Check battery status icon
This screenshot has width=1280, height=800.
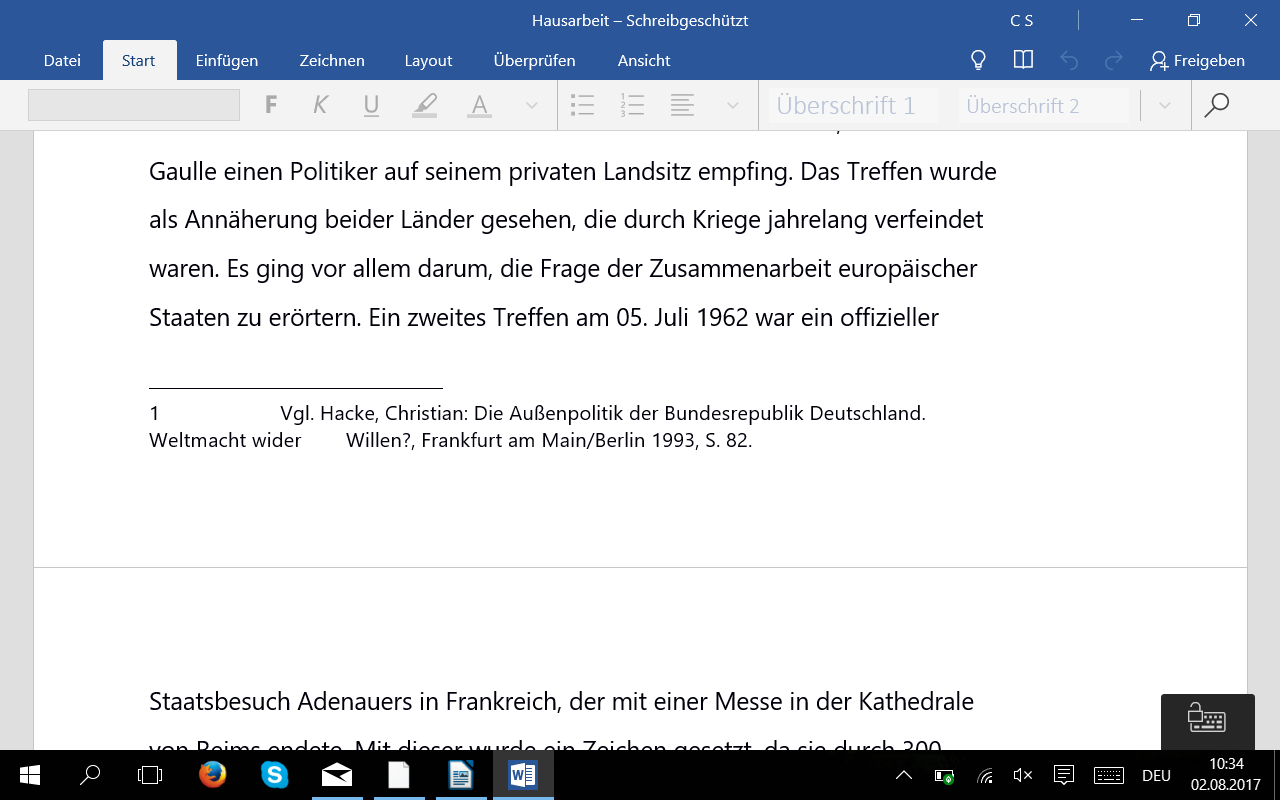[944, 775]
